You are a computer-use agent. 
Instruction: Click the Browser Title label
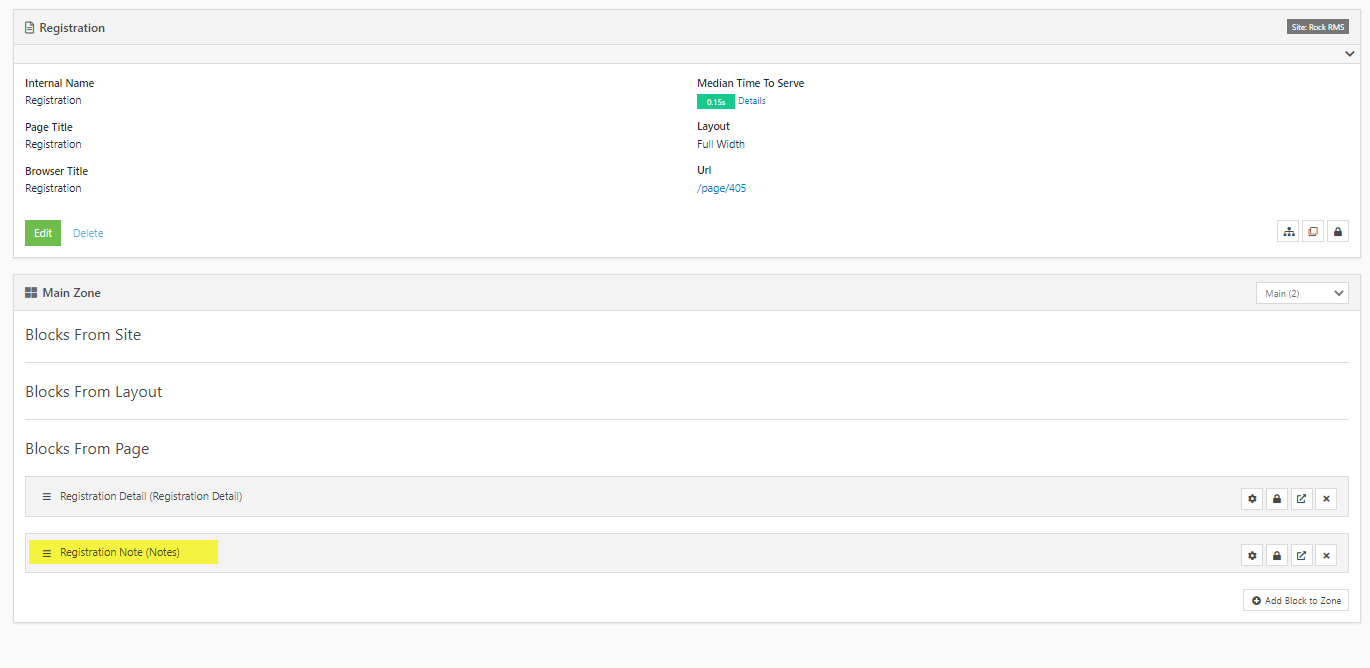[57, 171]
